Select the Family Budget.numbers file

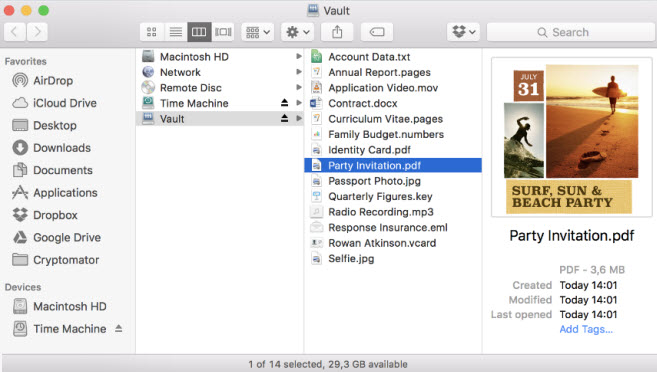point(393,134)
